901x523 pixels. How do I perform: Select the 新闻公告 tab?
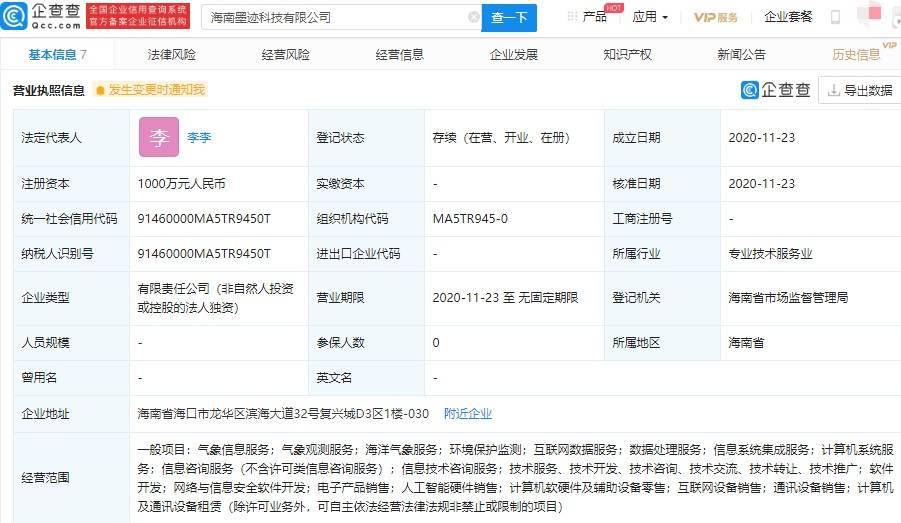pyautogui.click(x=741, y=55)
